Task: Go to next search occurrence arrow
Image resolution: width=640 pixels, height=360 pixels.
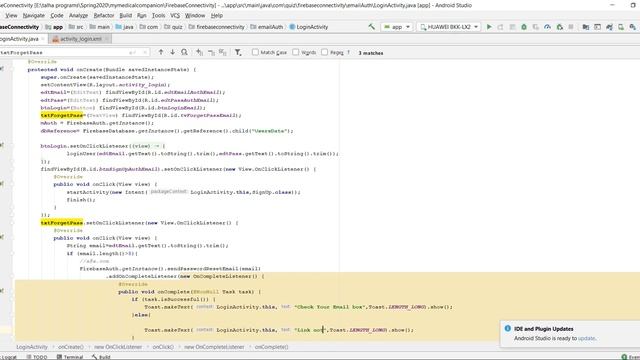Action: pyautogui.click(x=173, y=52)
